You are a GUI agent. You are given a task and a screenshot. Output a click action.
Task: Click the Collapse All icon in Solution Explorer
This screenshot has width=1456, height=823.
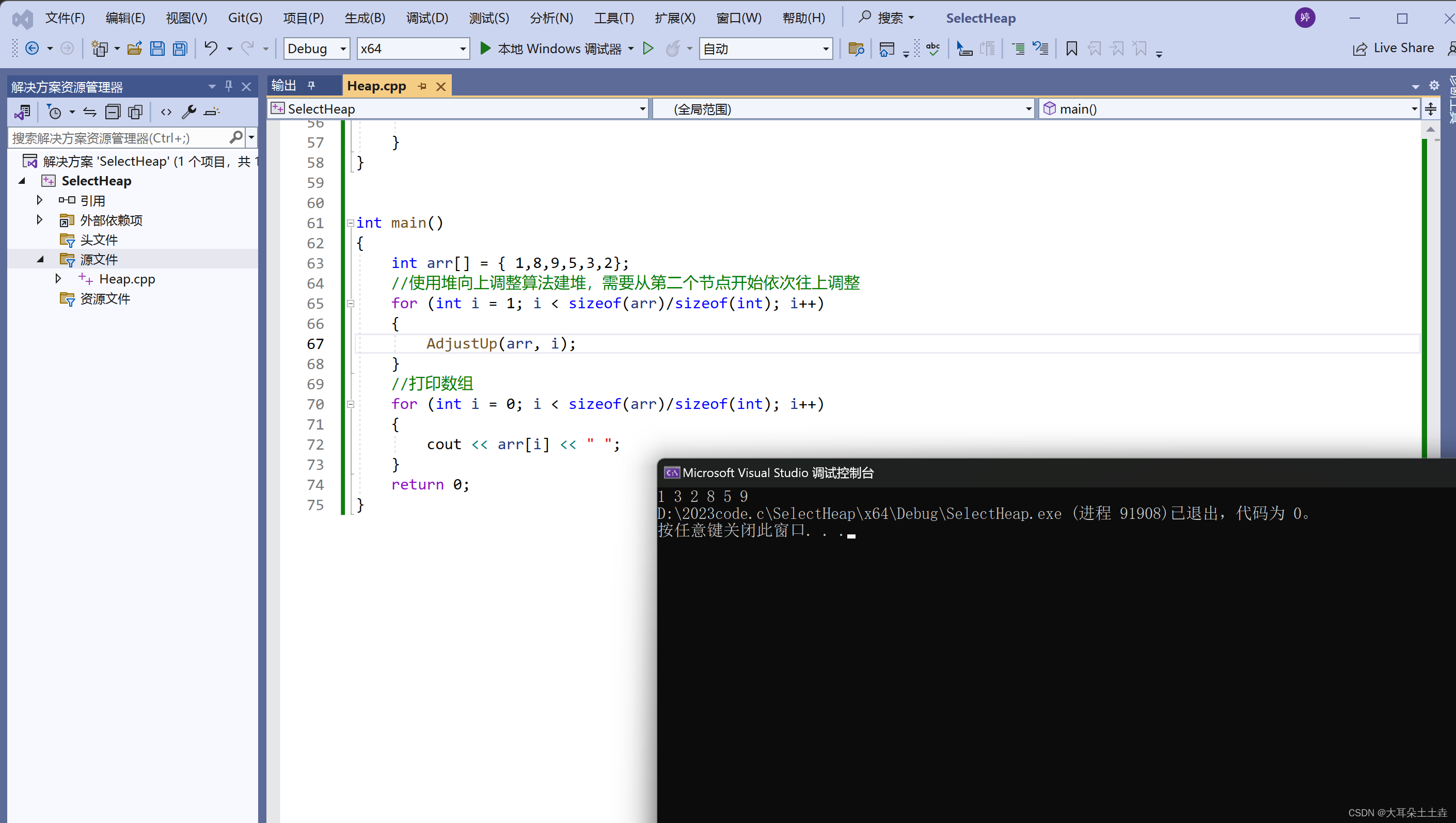tap(113, 112)
